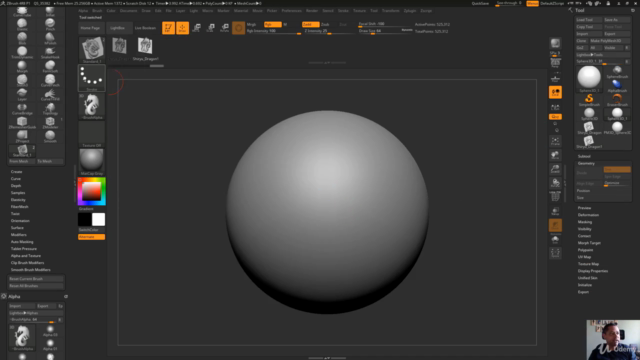Click the LightBox button

[118, 28]
